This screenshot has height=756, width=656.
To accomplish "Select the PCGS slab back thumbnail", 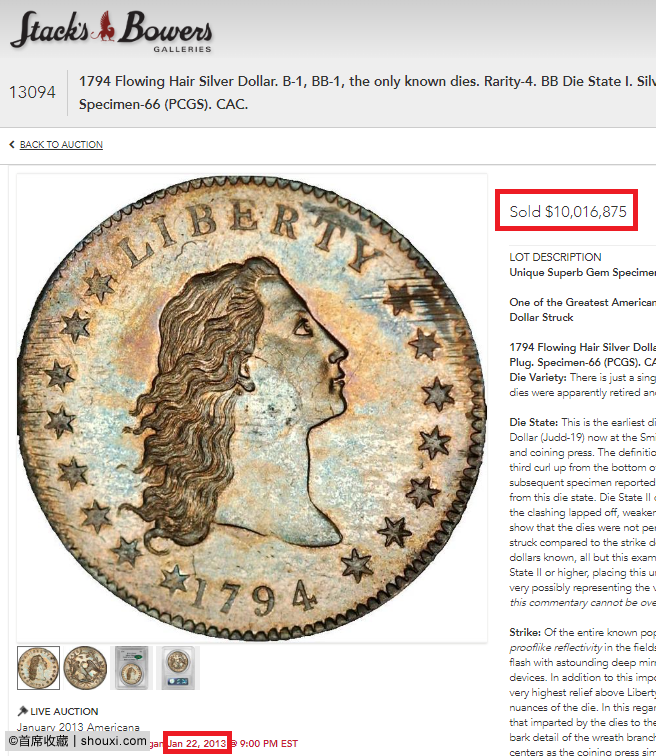I will click(x=178, y=668).
